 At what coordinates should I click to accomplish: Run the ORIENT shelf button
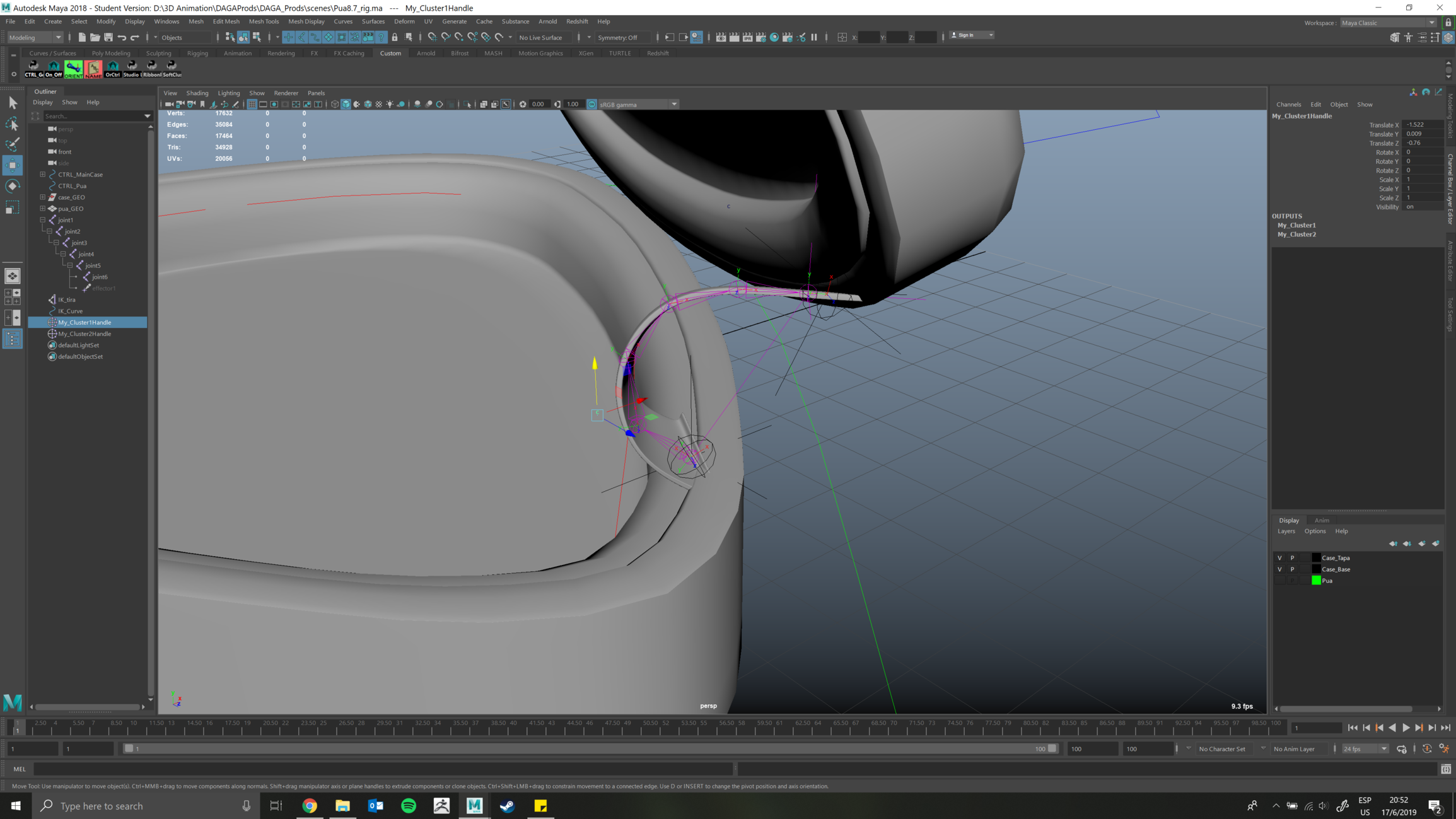click(73, 68)
